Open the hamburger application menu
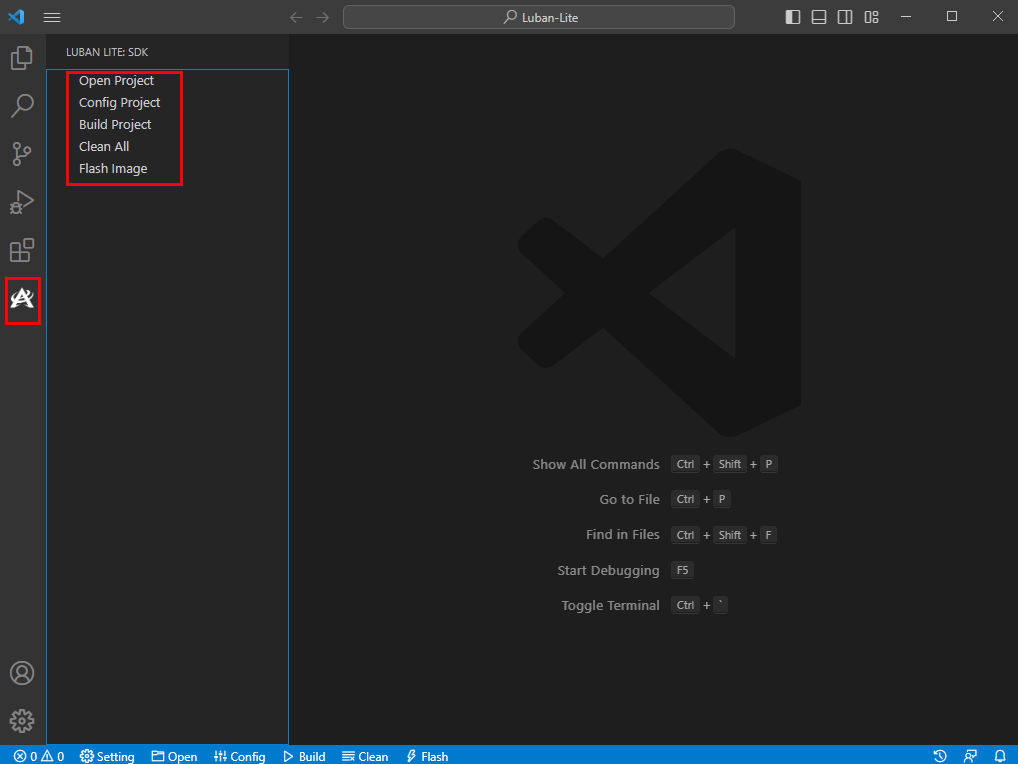 click(x=52, y=17)
